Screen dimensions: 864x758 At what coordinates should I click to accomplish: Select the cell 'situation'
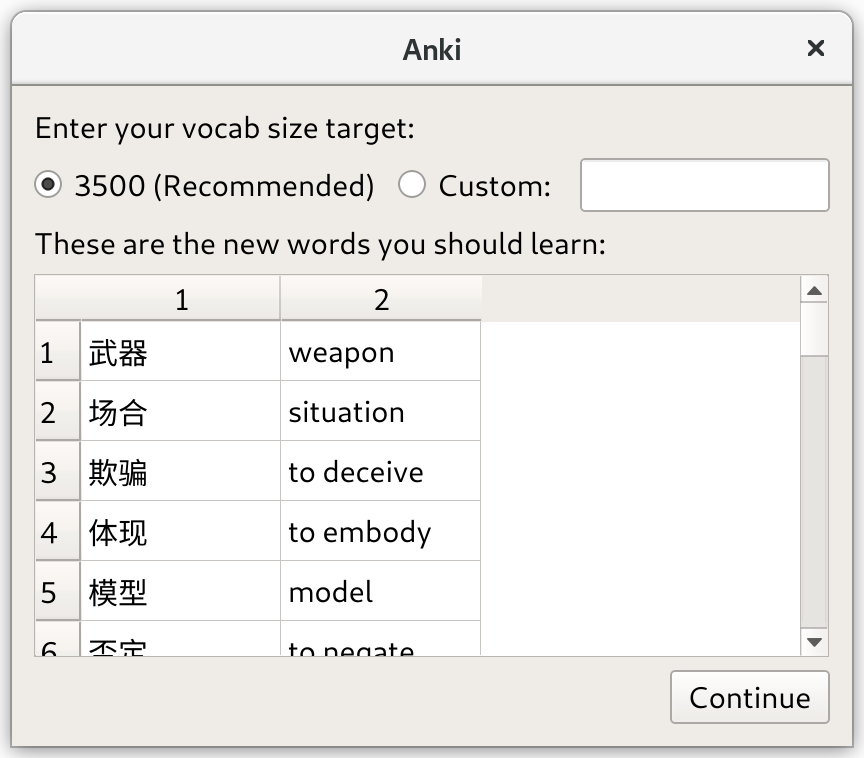tap(380, 411)
